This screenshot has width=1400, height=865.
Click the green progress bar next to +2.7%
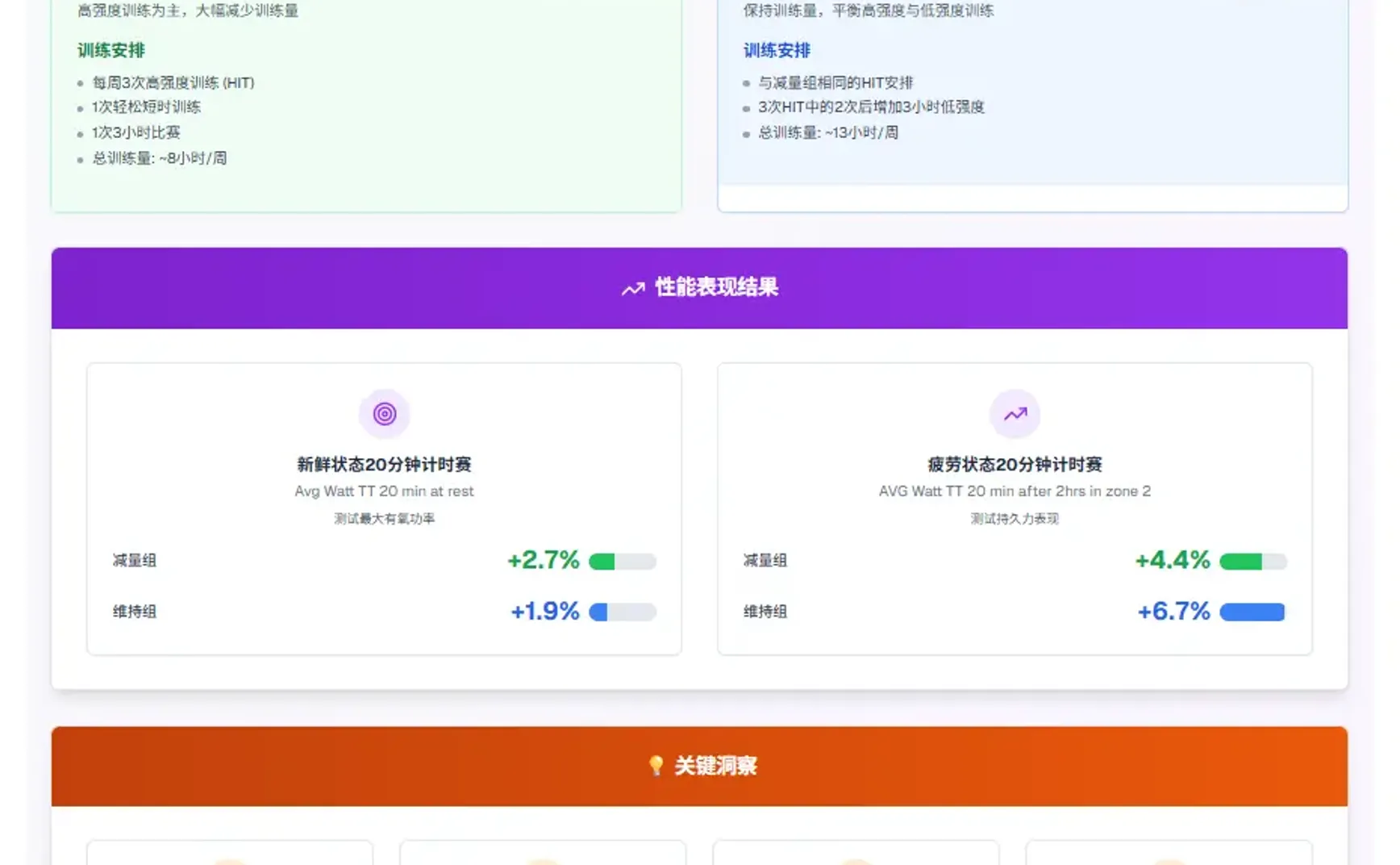pyautogui.click(x=622, y=562)
